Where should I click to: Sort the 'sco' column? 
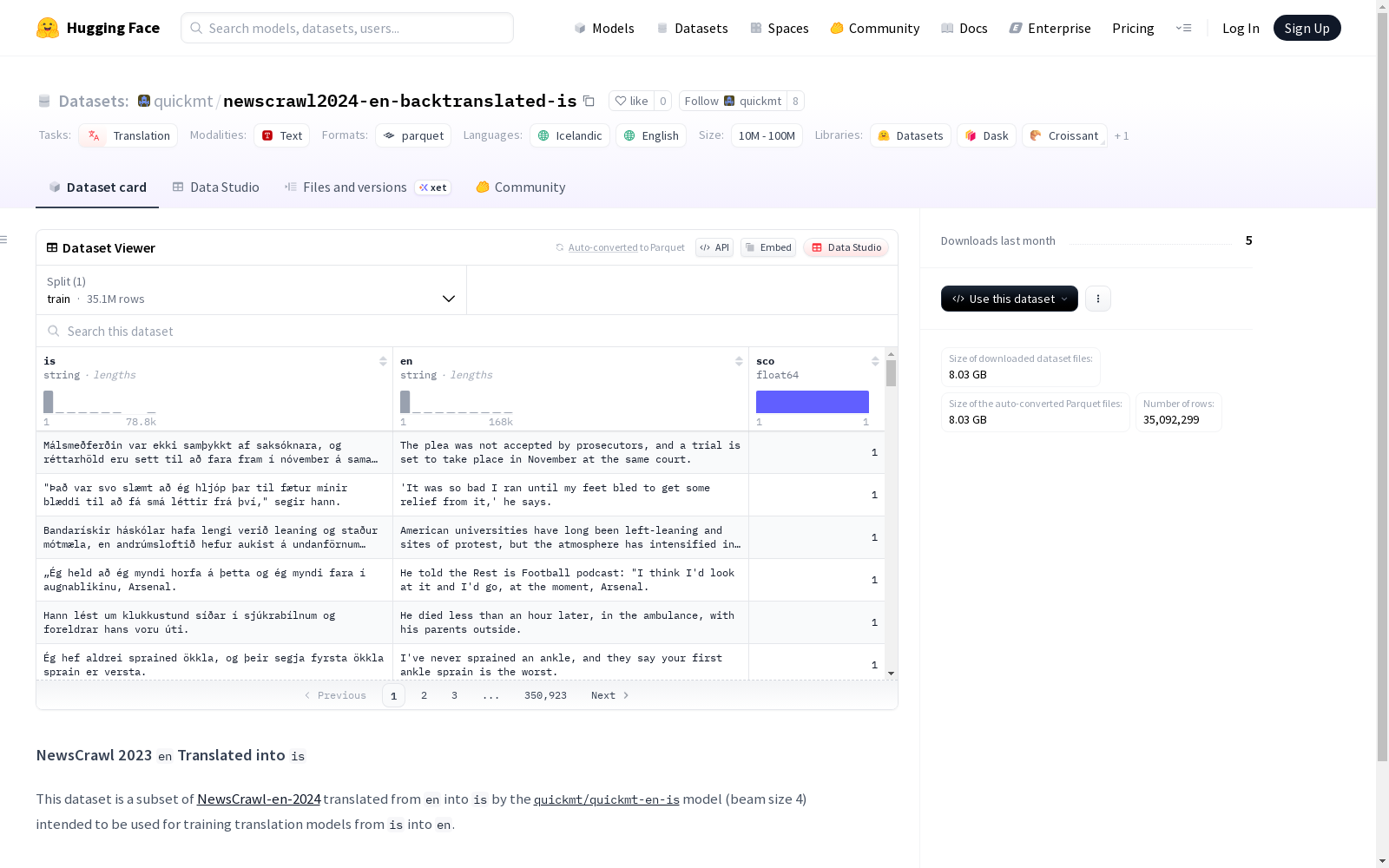click(x=875, y=361)
